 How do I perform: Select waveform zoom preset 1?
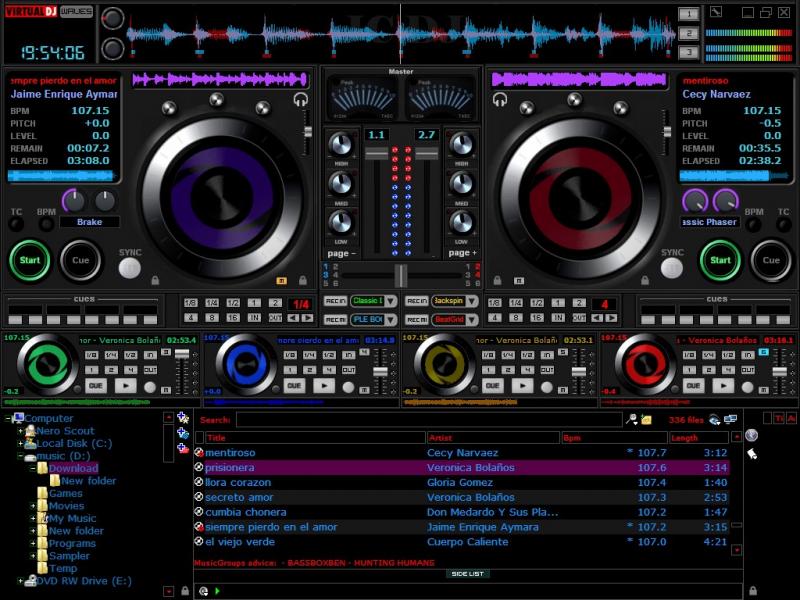[688, 14]
